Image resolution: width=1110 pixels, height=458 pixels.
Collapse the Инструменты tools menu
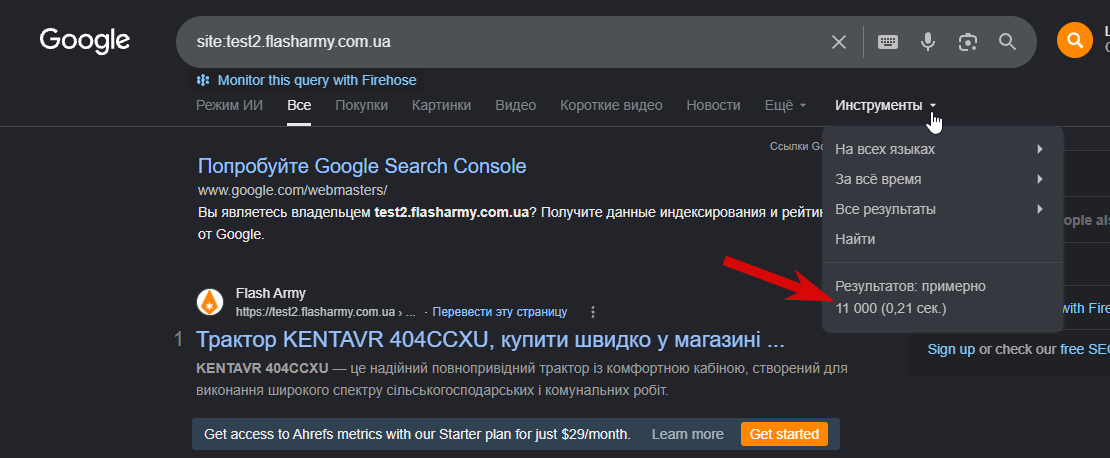coord(886,105)
